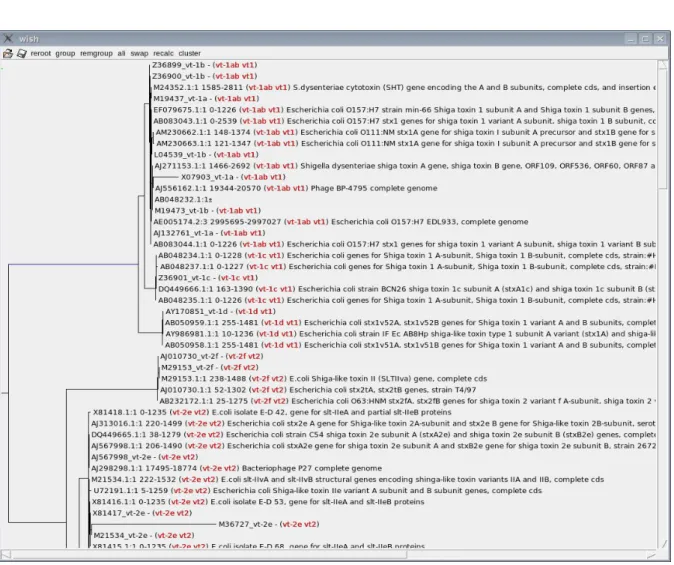The height and width of the screenshot is (565, 674).
Task: Click the save icon in toolbar
Action: point(21,53)
